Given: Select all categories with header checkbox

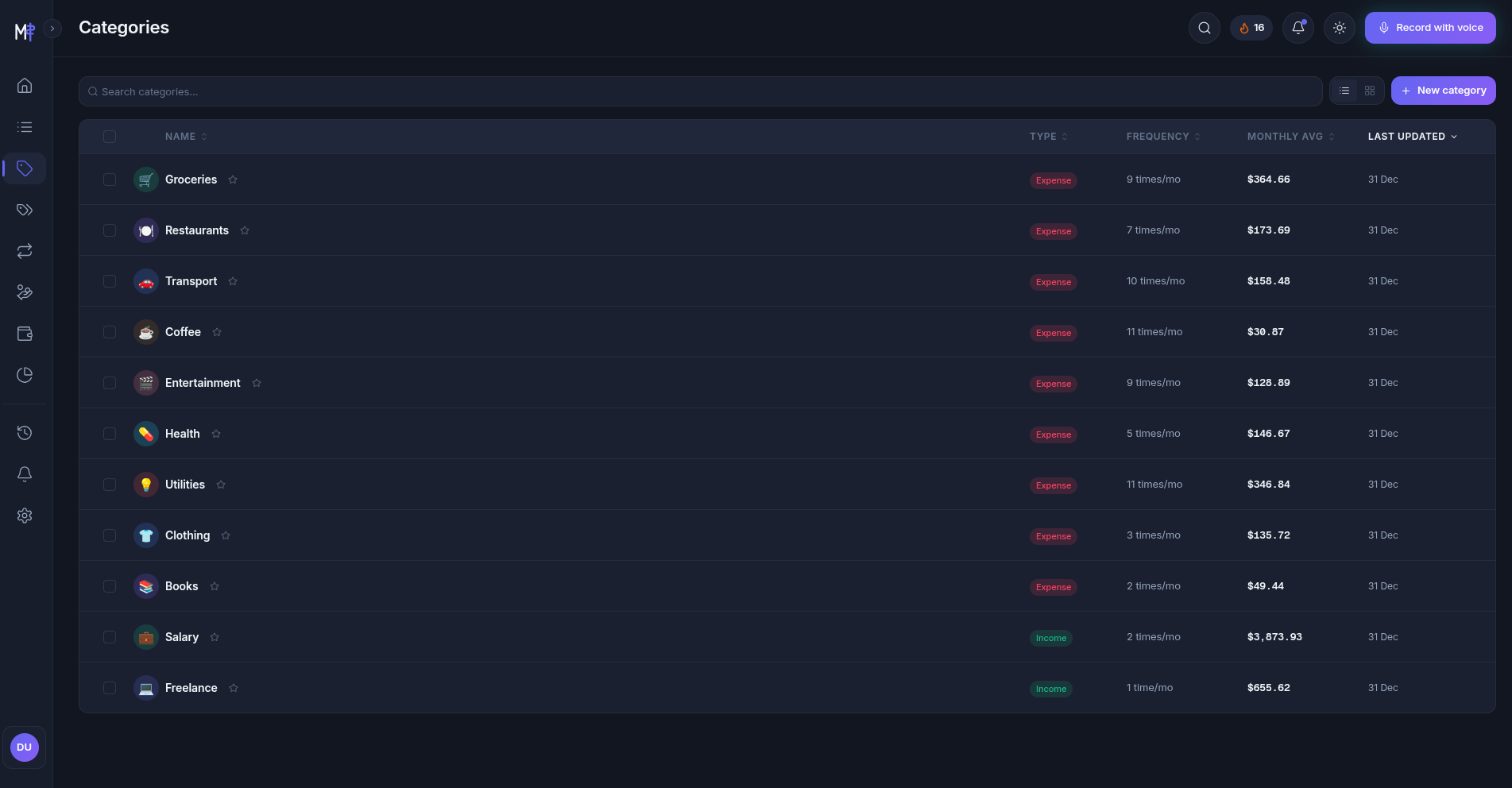Looking at the screenshot, I should [110, 137].
